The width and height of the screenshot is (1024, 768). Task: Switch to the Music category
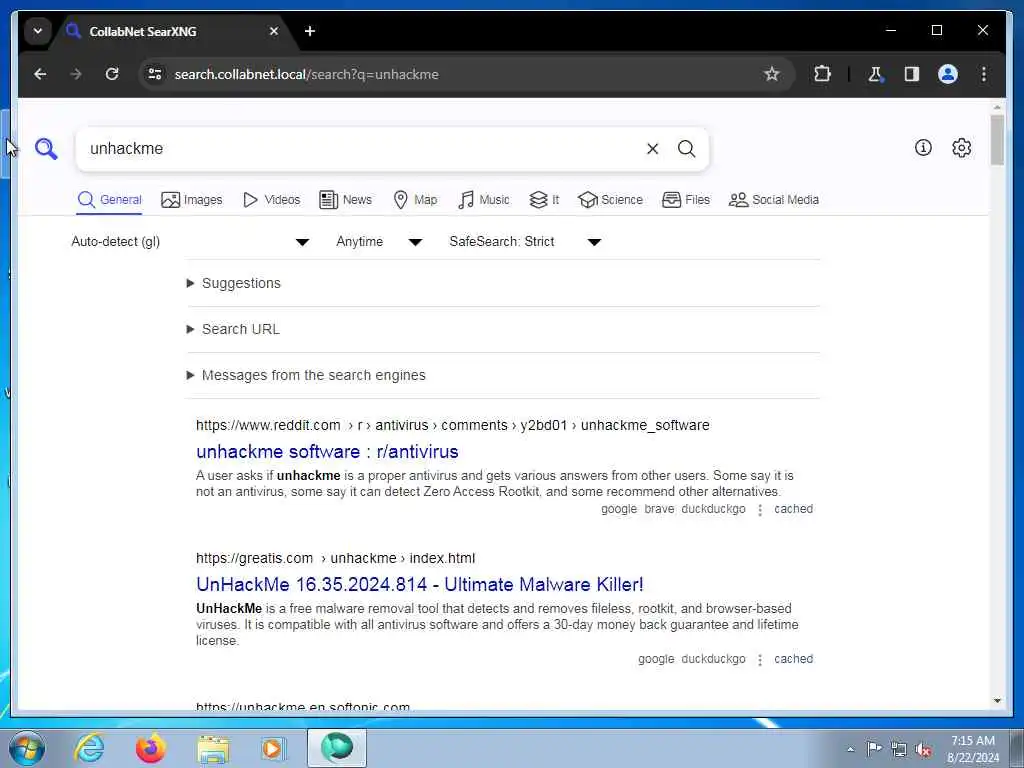pyautogui.click(x=484, y=200)
